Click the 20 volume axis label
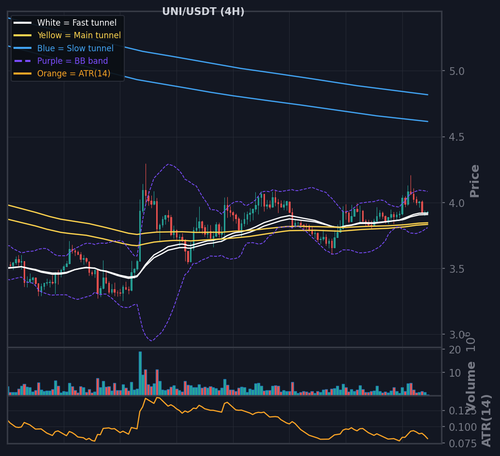 click(455, 350)
